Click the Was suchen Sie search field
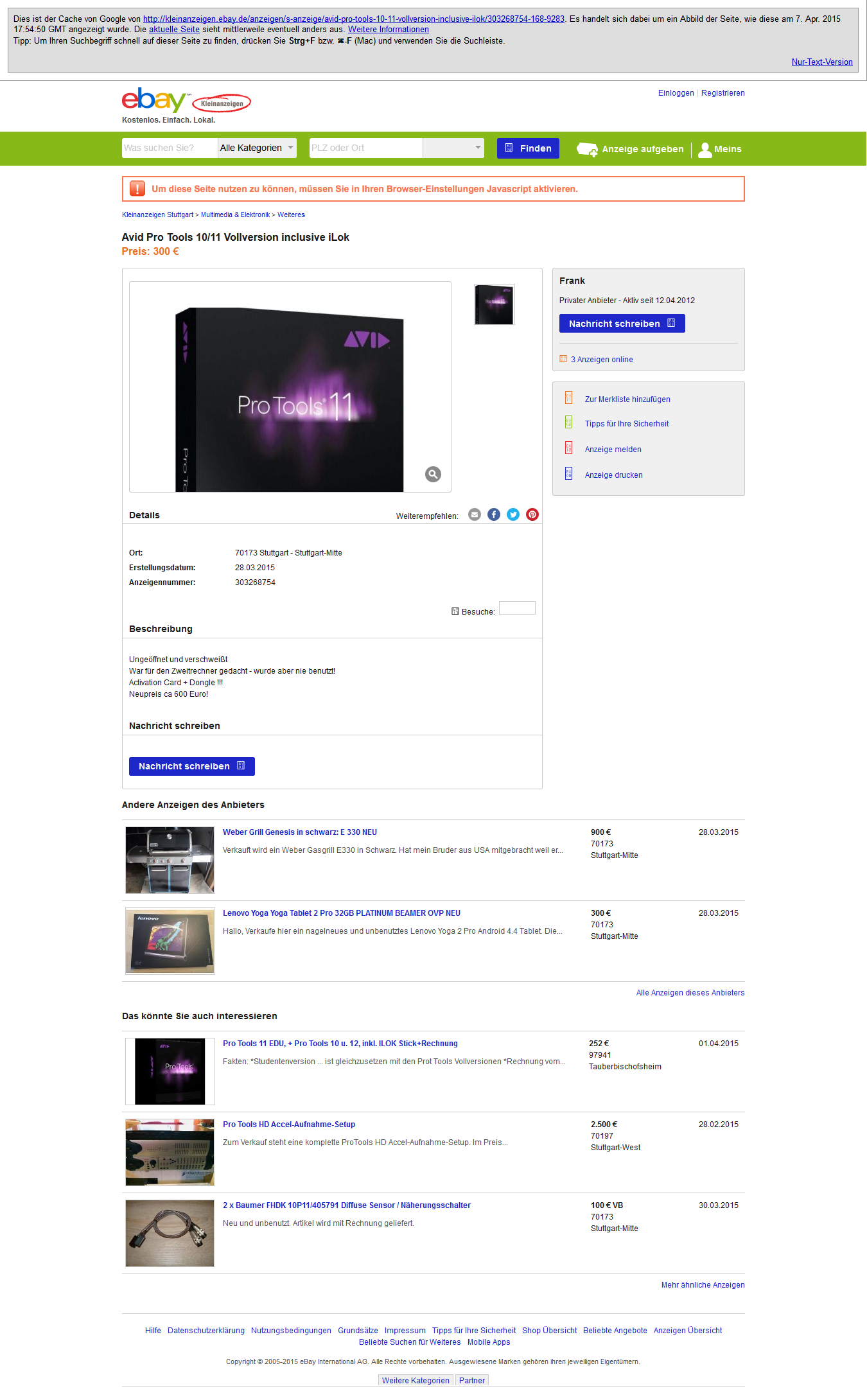This screenshot has width=867, height=1400. pos(170,148)
